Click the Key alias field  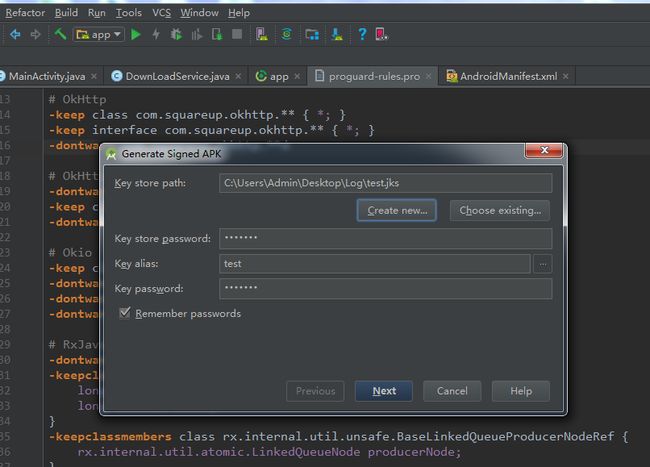(x=375, y=264)
